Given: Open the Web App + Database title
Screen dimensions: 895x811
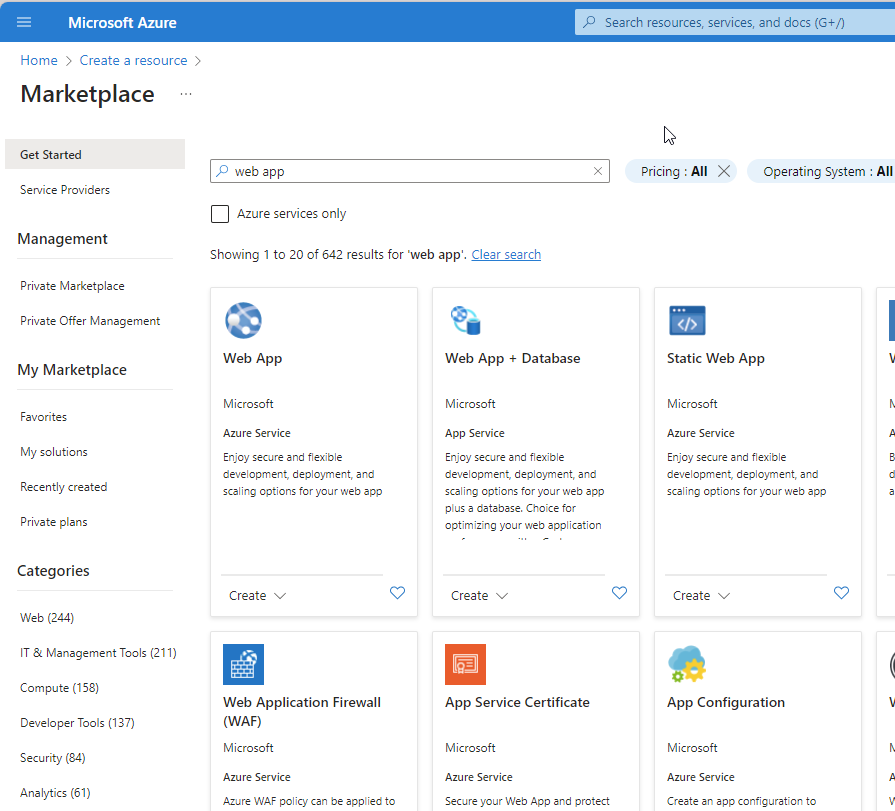Looking at the screenshot, I should pos(513,358).
